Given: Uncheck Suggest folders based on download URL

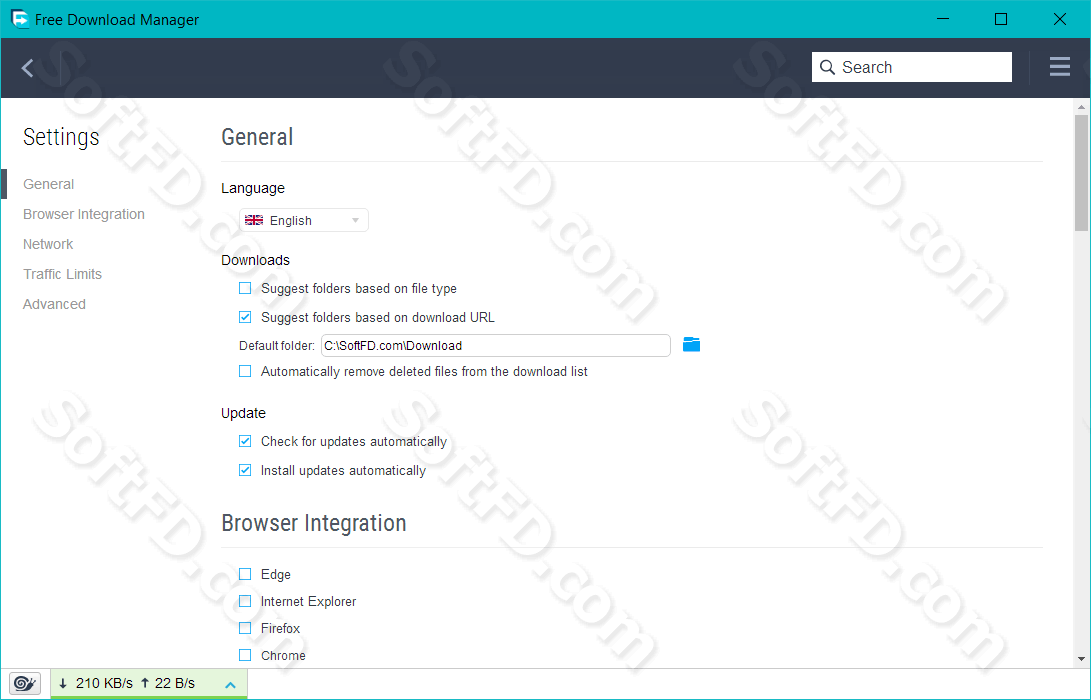Looking at the screenshot, I should [x=245, y=317].
